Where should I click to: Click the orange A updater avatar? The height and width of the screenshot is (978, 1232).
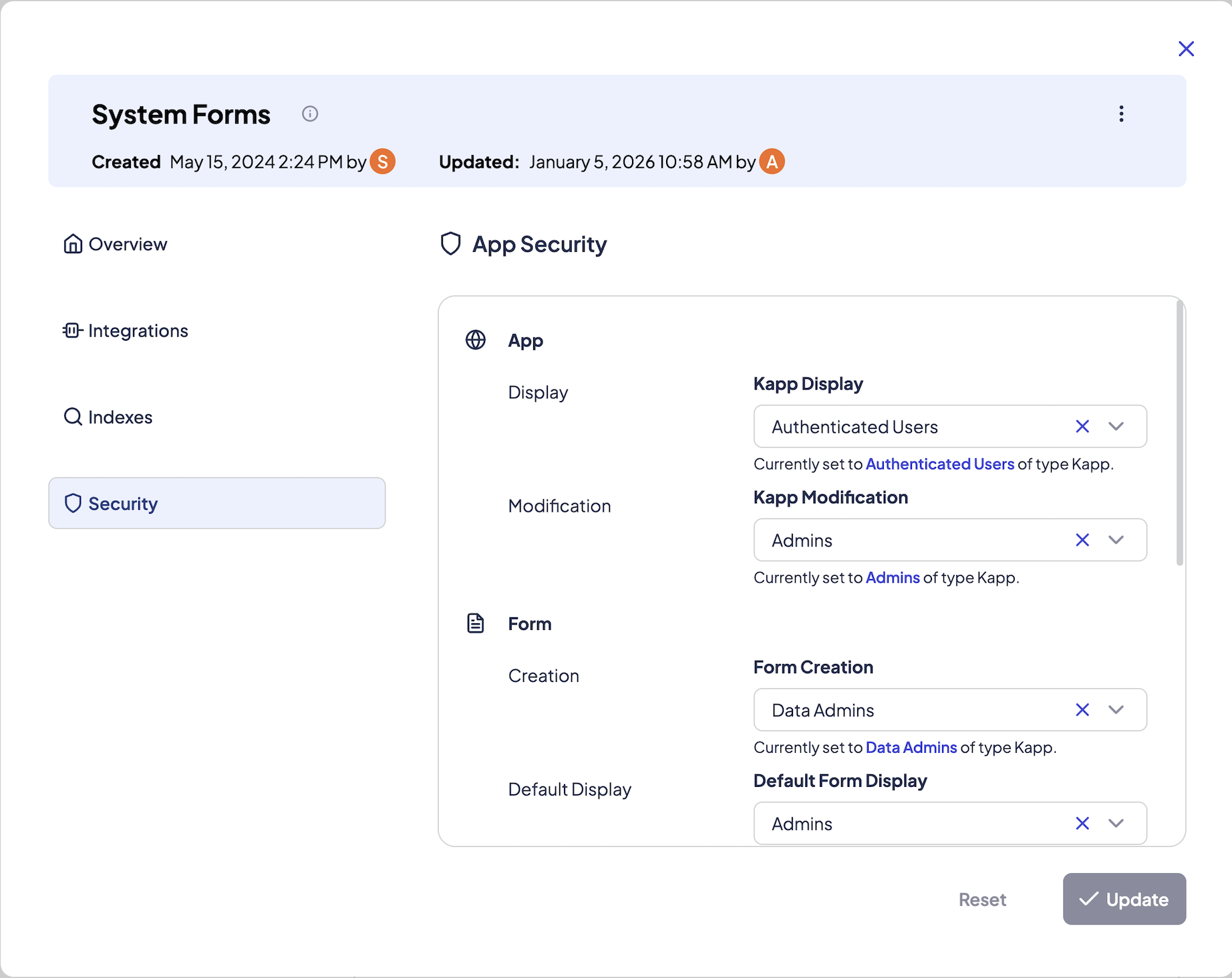pos(772,162)
